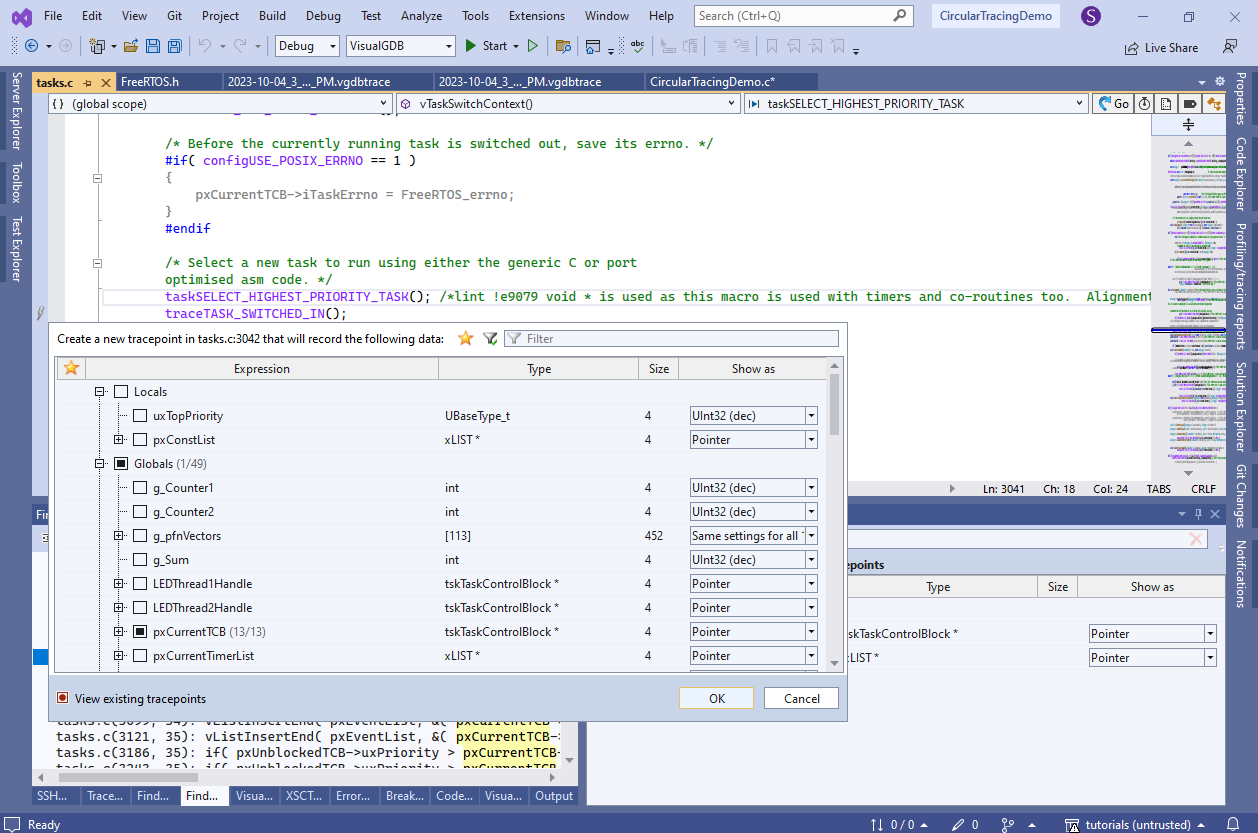1258x833 pixels.
Task: Click the New Project toolbar icon
Action: (97, 46)
